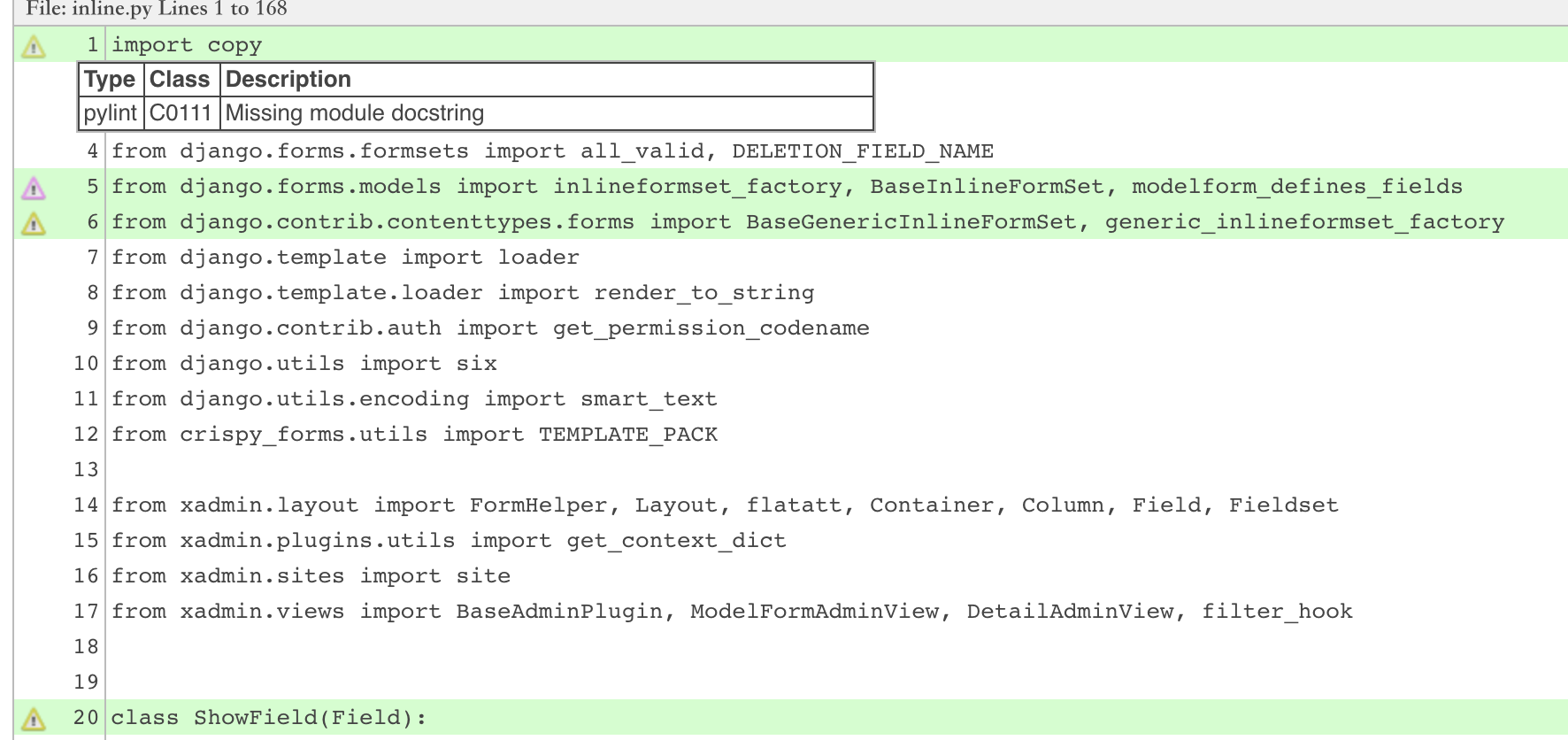Click the 'Description' column header
Viewport: 1568px width, 740px height.
(288, 80)
